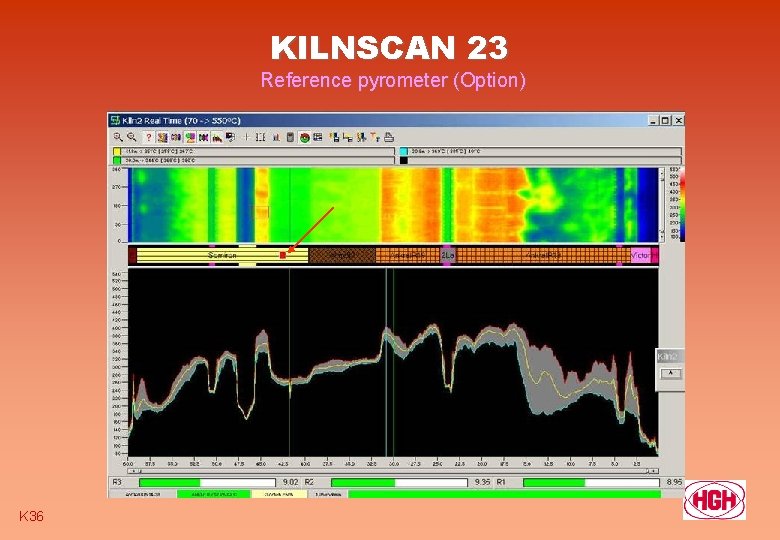Click the R3 green progress bar
Viewport: 780px width, 540px height.
point(207,482)
